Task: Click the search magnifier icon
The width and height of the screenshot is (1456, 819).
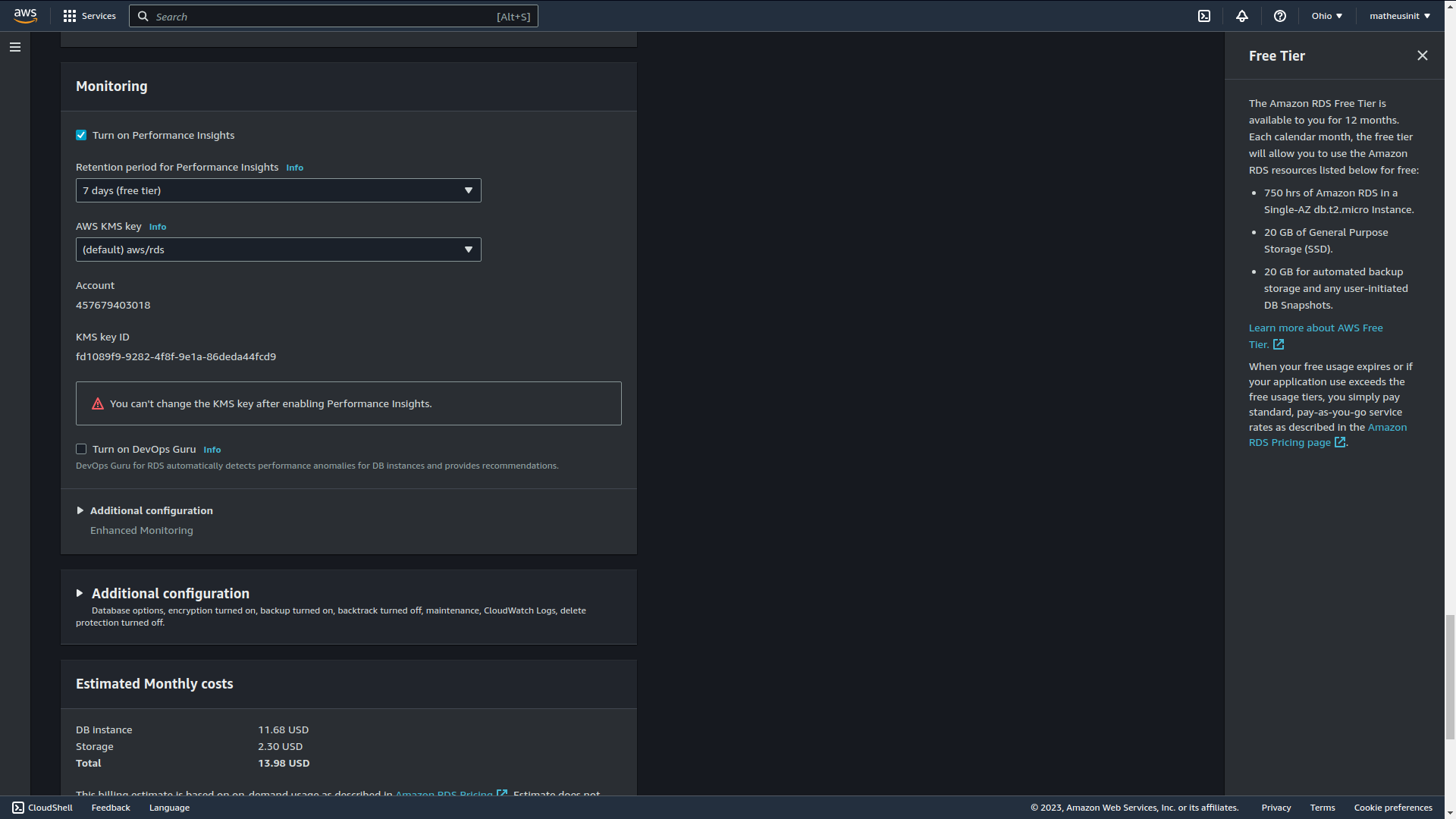Action: [143, 16]
